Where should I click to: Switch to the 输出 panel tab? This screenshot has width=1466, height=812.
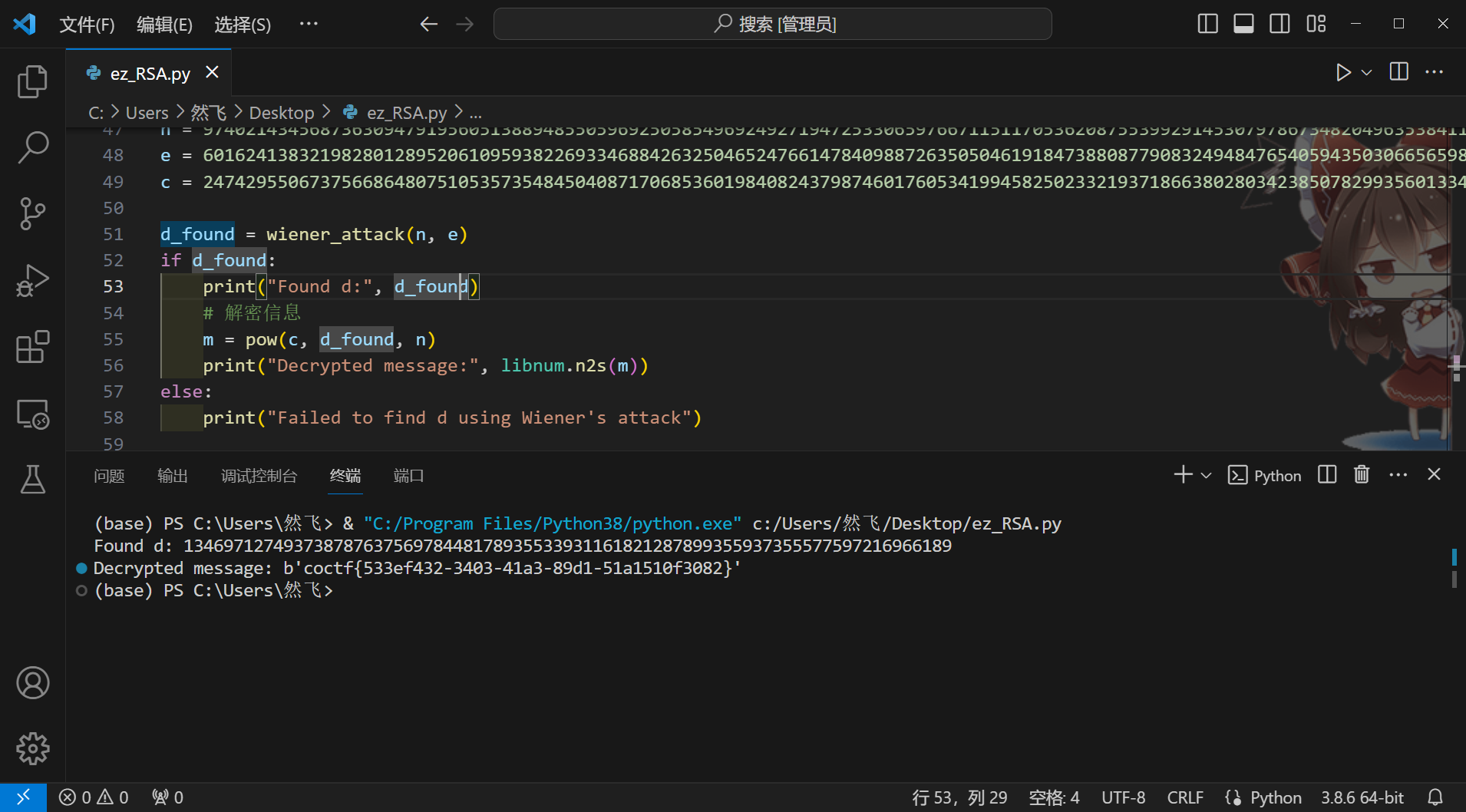coord(173,476)
